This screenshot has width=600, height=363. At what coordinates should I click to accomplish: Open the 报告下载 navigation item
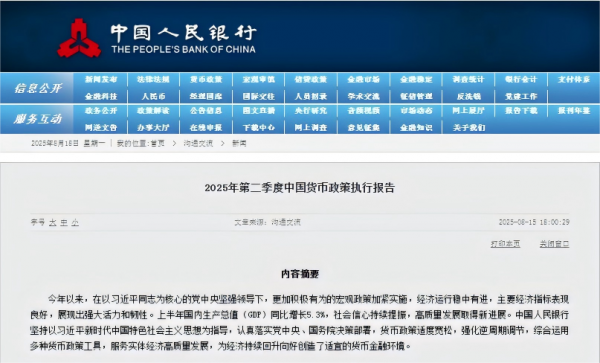[521, 111]
